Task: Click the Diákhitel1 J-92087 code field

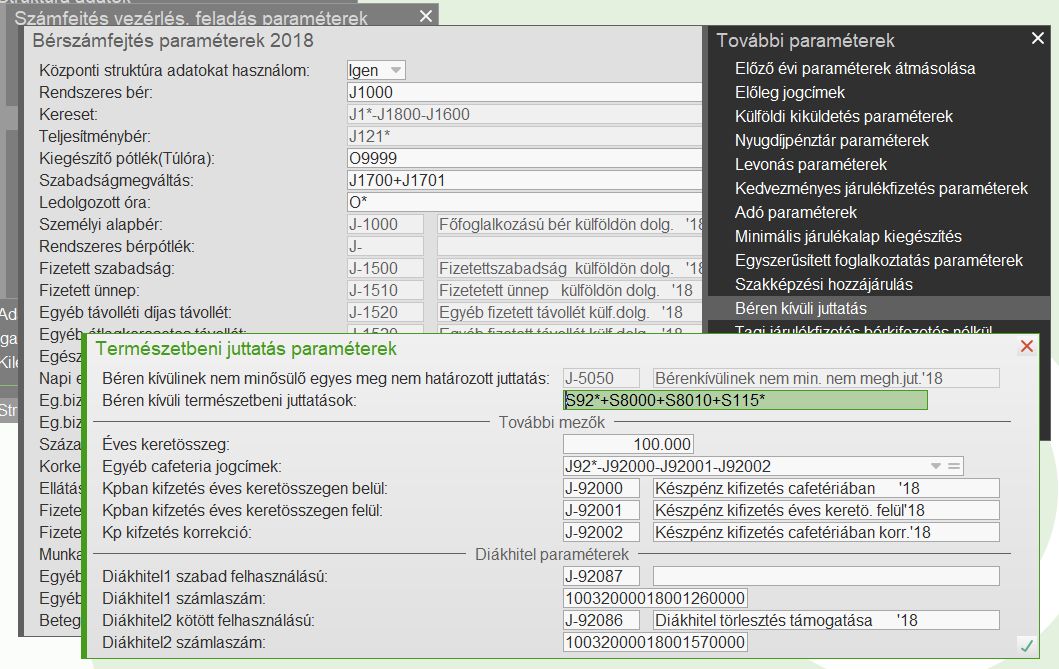Action: tap(602, 576)
